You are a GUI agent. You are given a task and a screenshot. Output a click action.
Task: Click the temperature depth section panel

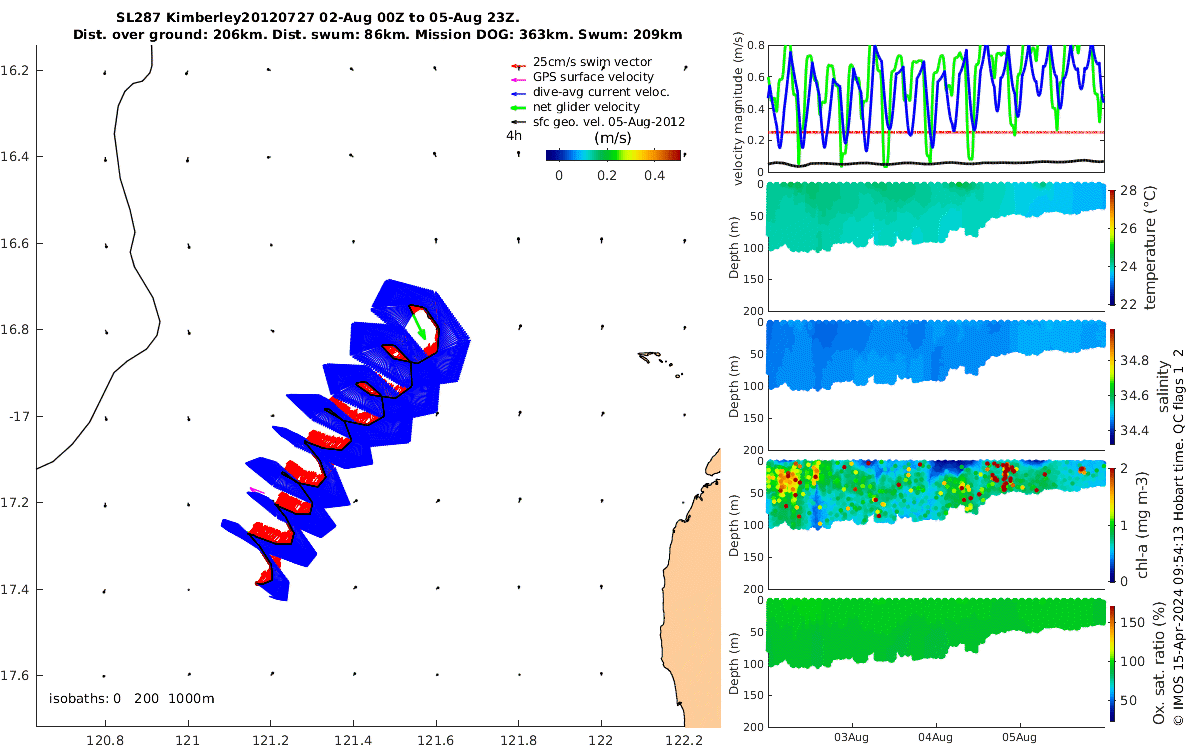936,247
